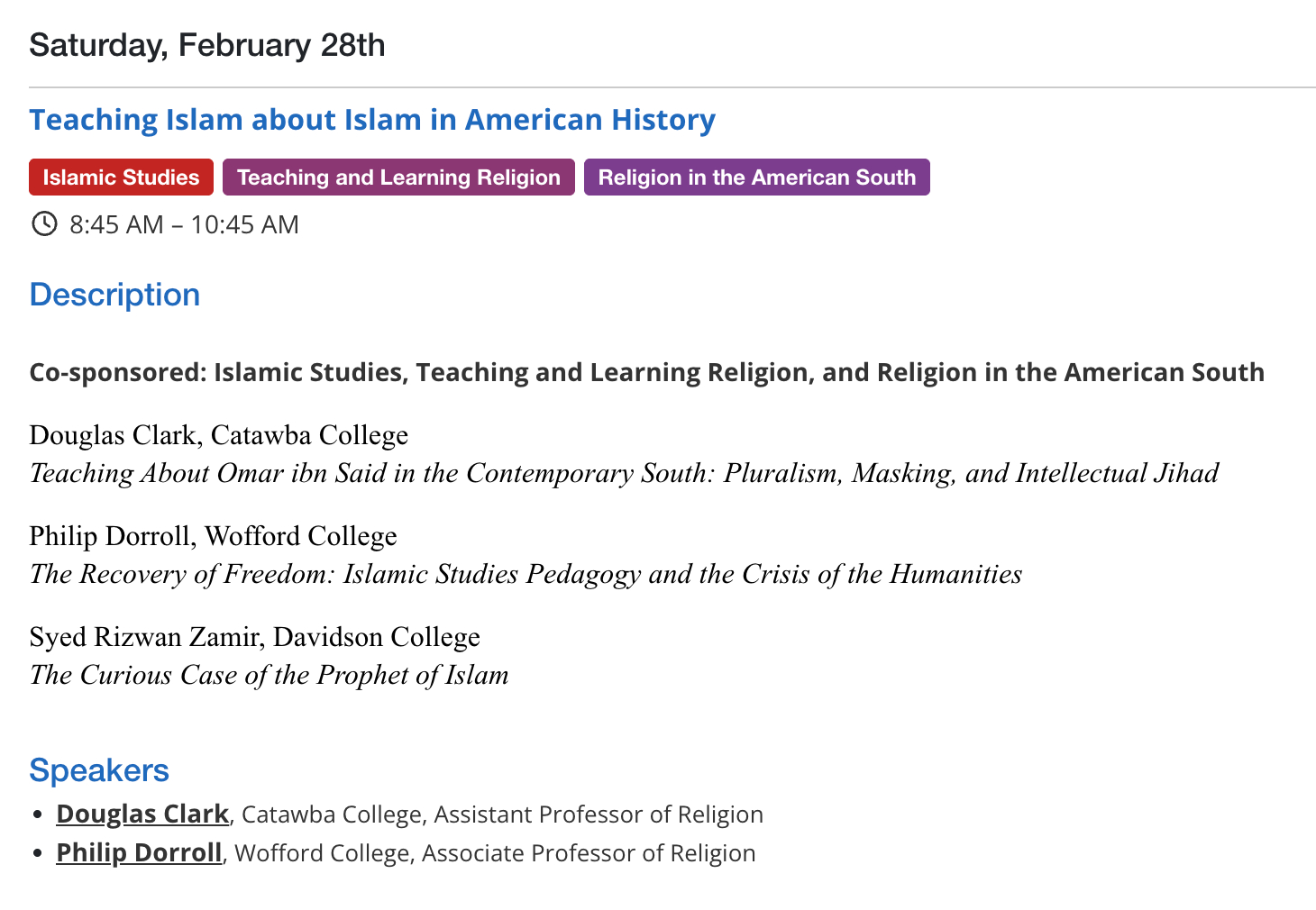
Task: Click the "Assistant Professor of Religion" text
Action: pyautogui.click(x=599, y=814)
